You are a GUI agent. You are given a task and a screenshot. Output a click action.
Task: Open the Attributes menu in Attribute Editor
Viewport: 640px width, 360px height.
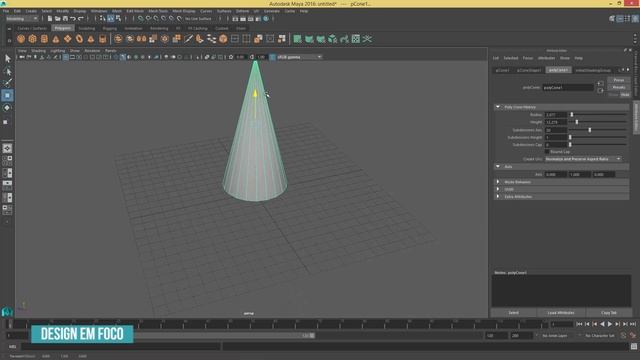click(x=546, y=58)
